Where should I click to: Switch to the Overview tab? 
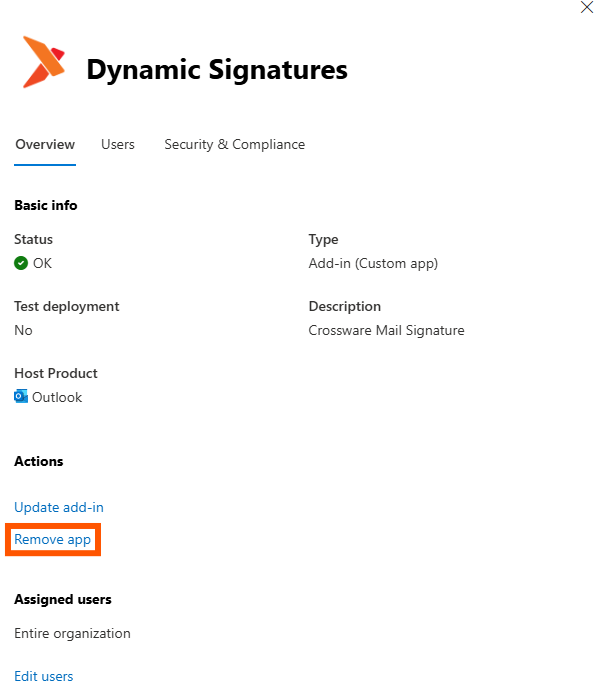coord(45,145)
